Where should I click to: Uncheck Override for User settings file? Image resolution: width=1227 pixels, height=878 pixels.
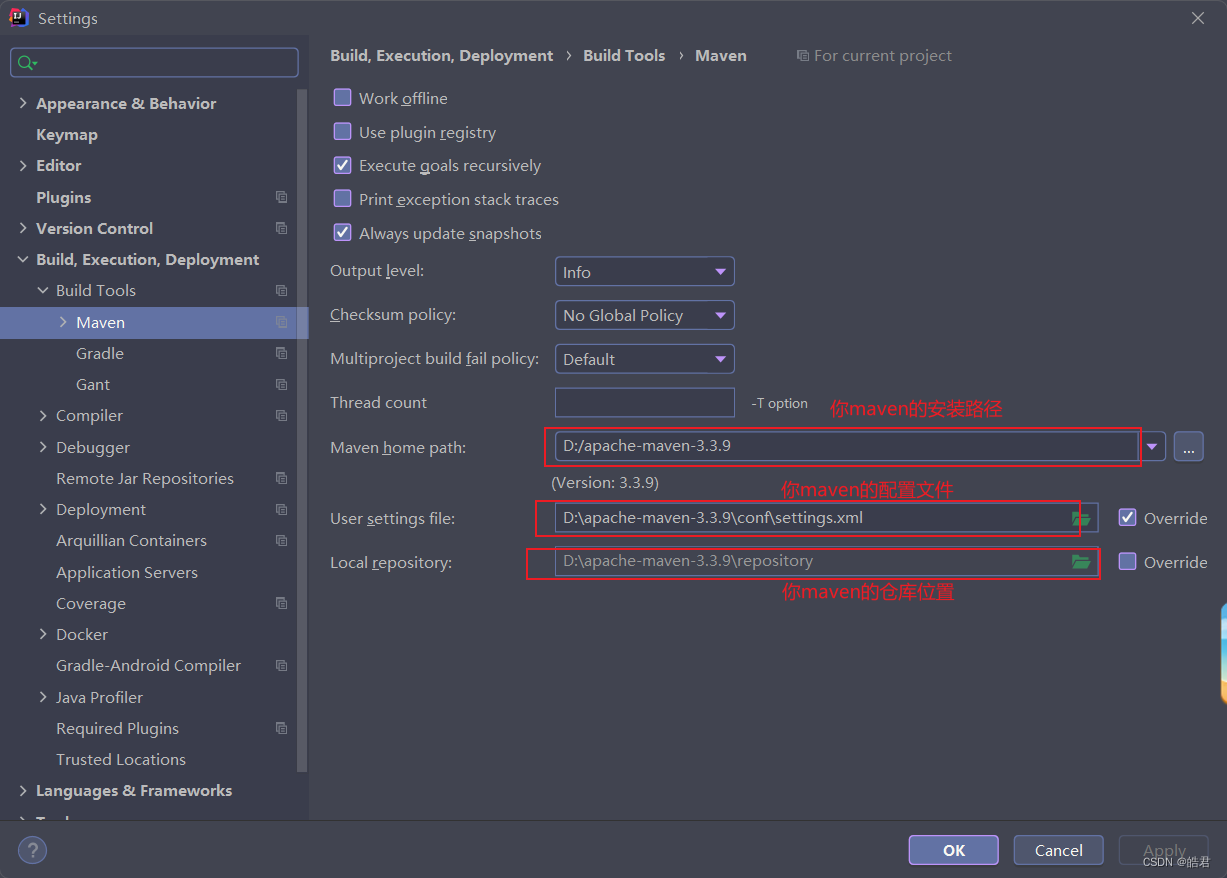pyautogui.click(x=1127, y=518)
